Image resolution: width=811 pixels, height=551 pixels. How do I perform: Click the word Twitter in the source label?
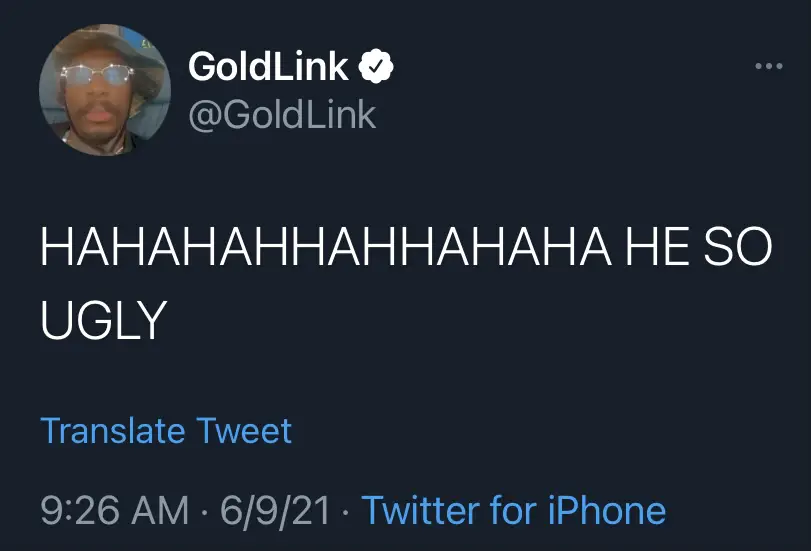point(419,510)
